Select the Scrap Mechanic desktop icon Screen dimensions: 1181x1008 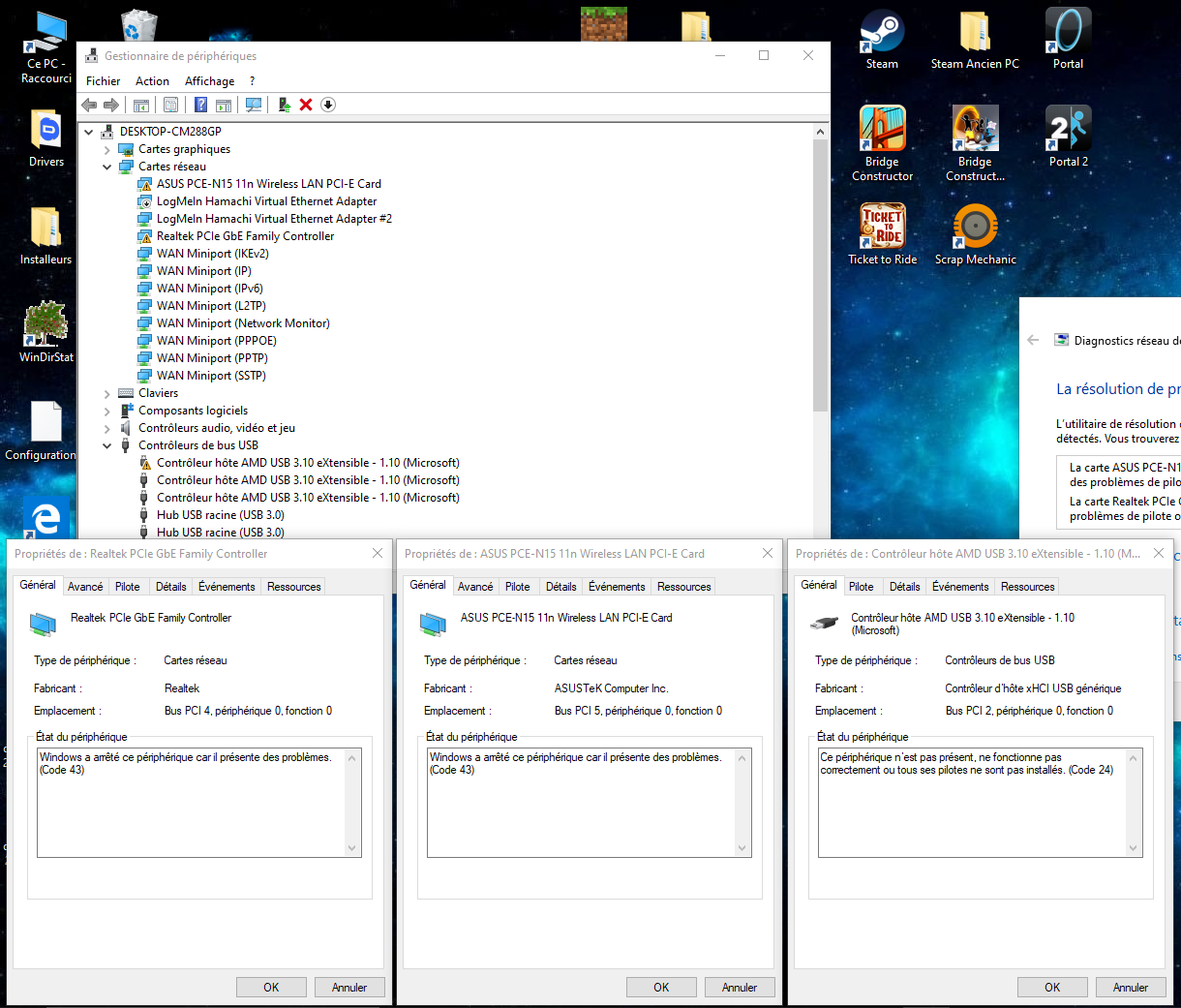click(975, 233)
